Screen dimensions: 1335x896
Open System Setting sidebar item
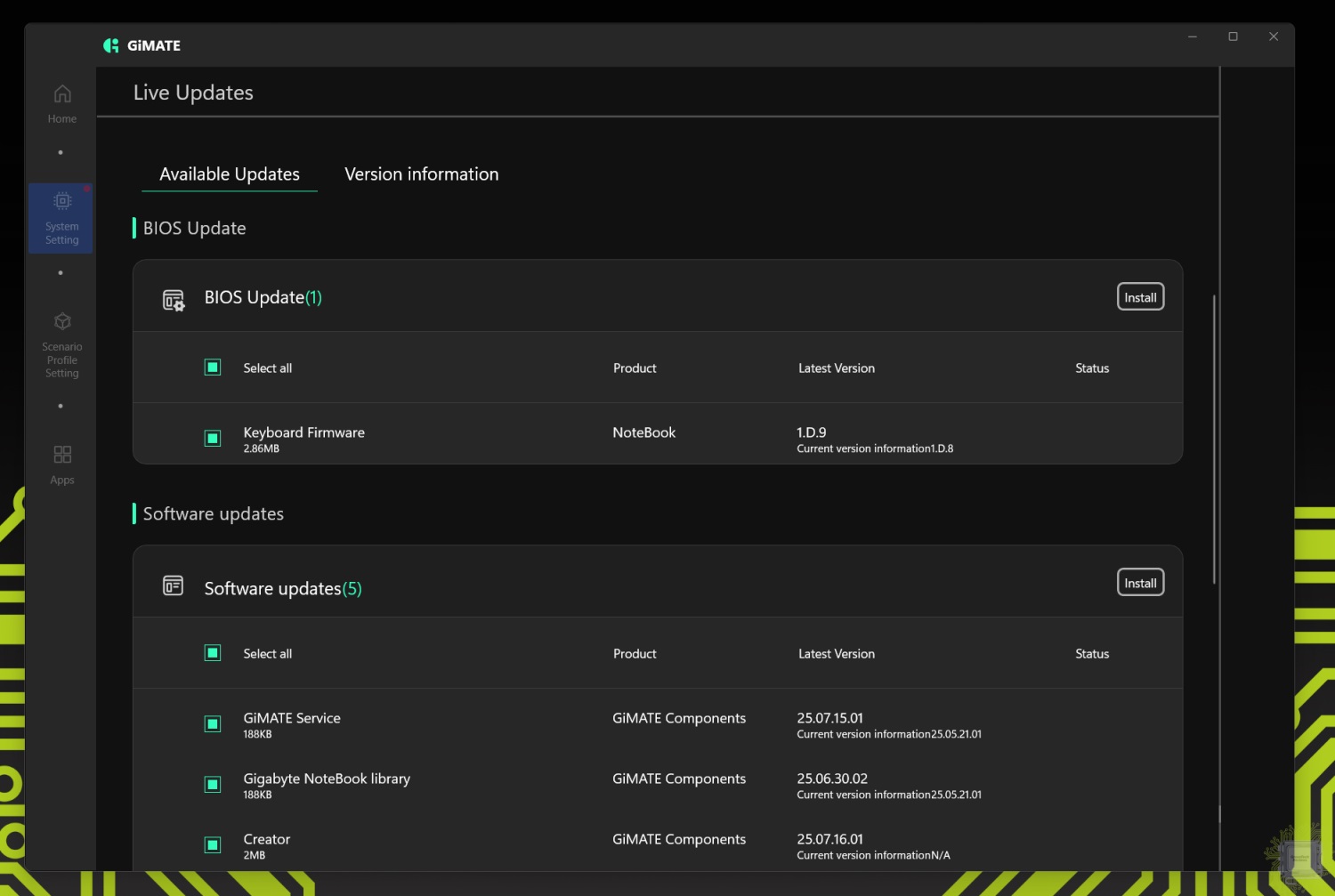61,219
